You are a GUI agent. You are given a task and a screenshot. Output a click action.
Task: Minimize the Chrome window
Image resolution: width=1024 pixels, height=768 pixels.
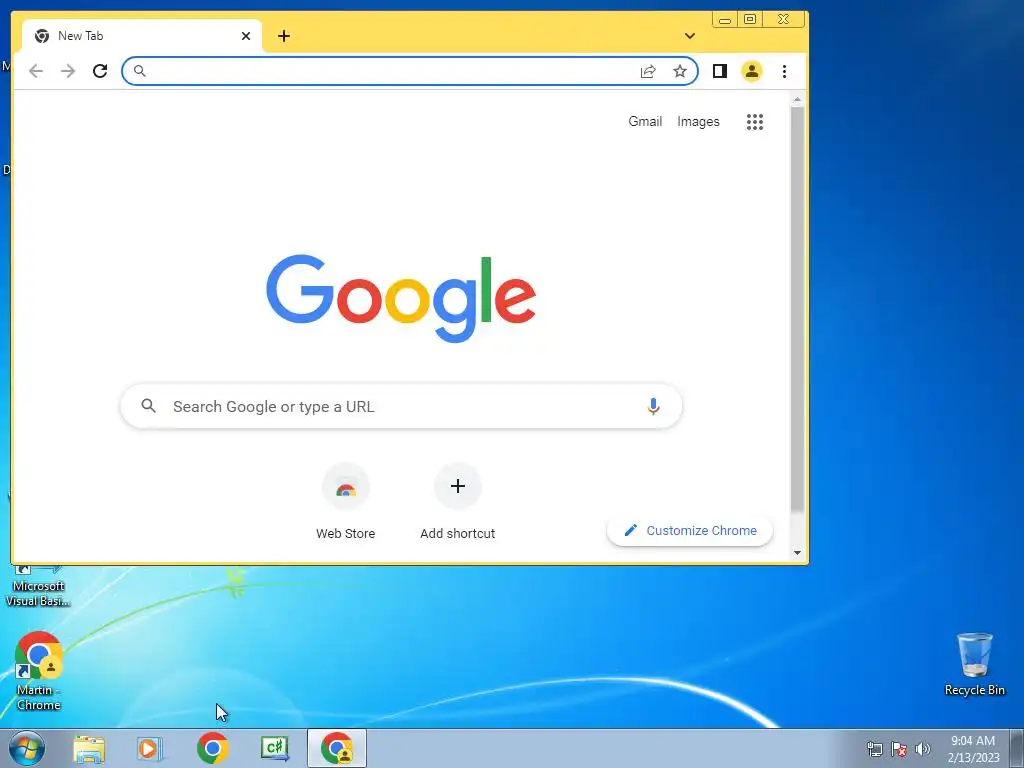[724, 20]
